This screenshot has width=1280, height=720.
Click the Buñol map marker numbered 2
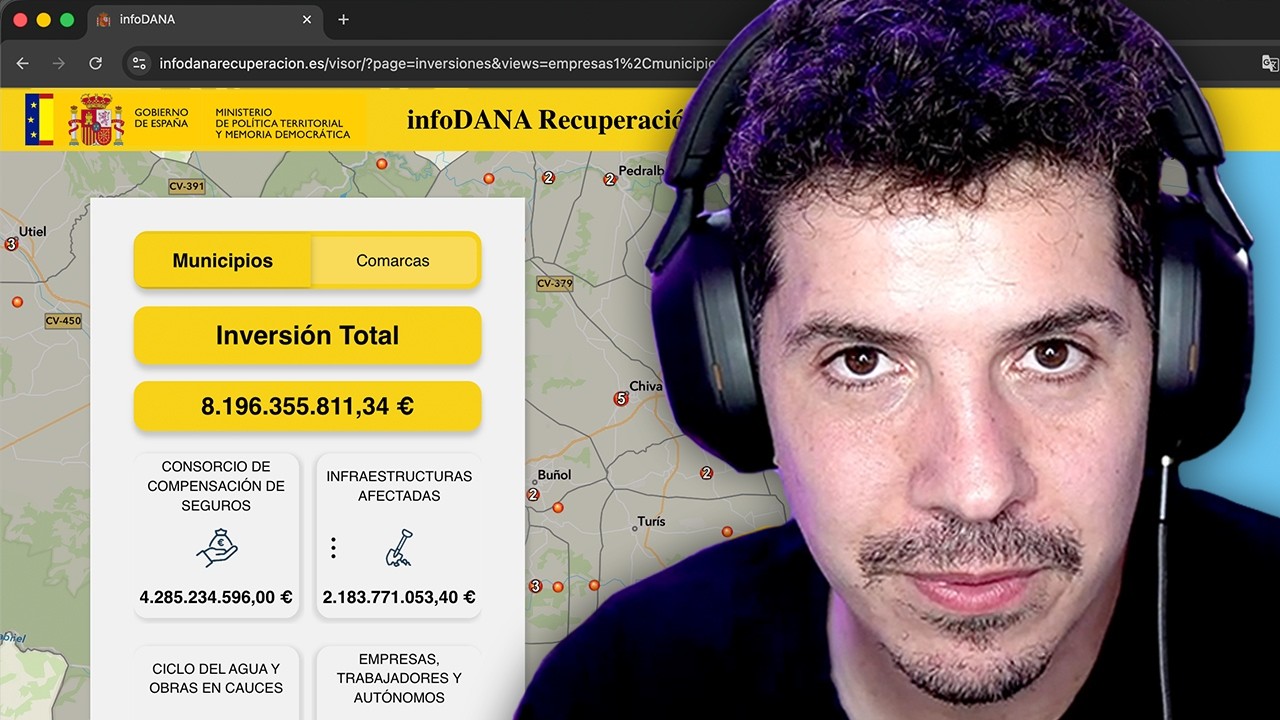[x=533, y=494]
